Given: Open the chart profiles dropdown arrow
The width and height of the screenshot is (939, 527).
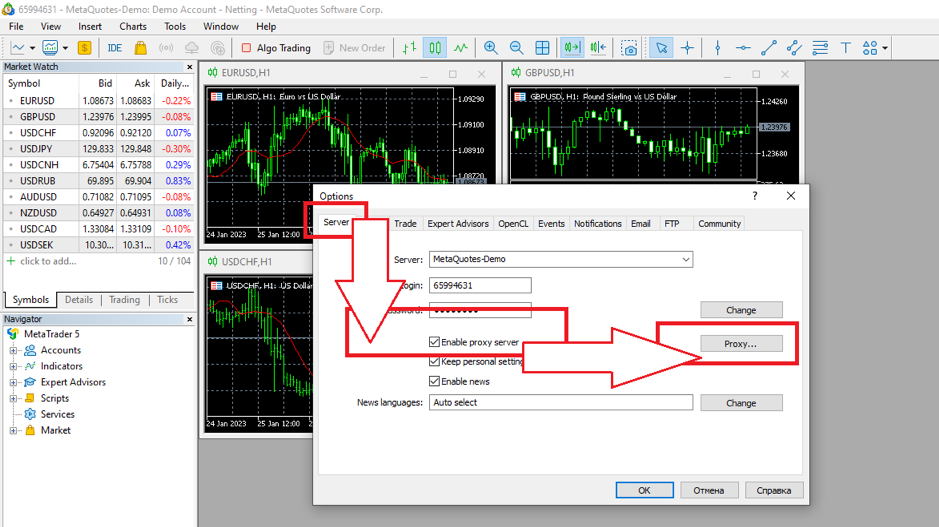Looking at the screenshot, I should tap(65, 48).
